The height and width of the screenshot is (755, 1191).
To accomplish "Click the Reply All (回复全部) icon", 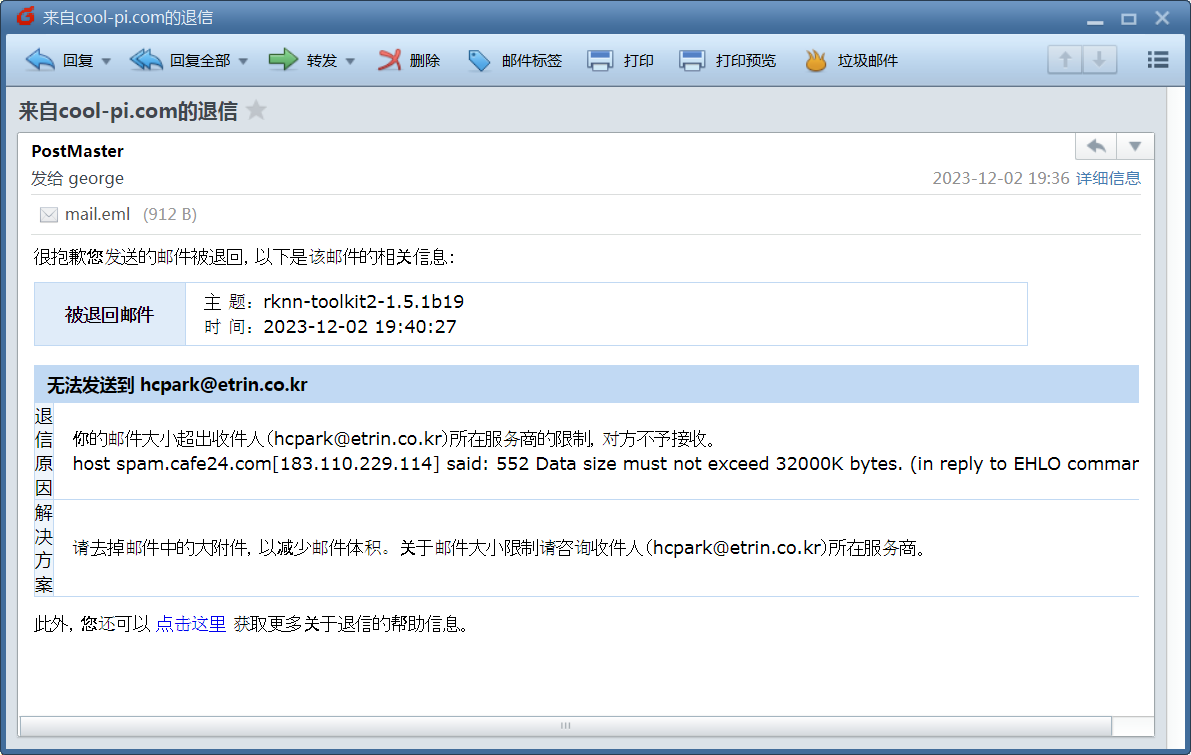I will [146, 60].
